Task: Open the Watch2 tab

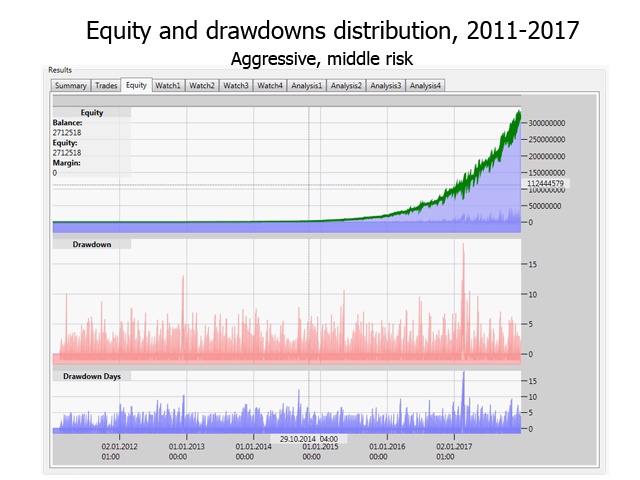Action: point(202,86)
